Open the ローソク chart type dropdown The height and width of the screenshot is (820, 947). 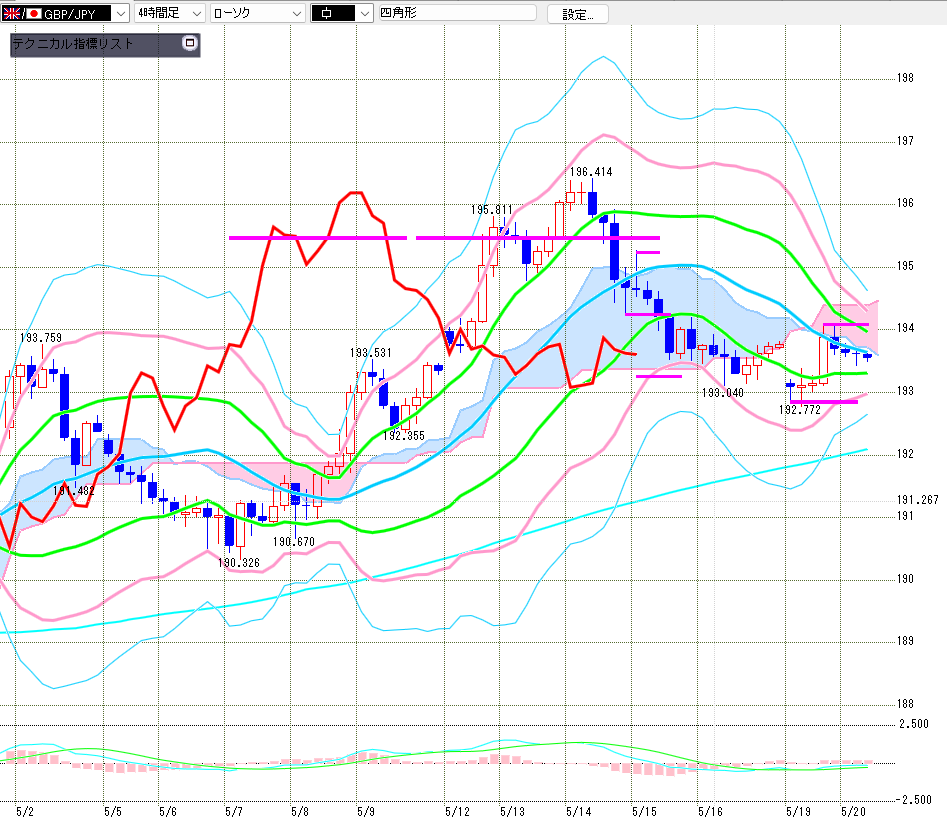click(258, 13)
